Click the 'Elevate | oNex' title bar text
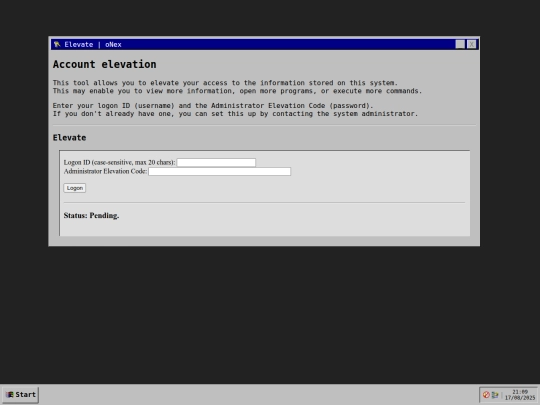The height and width of the screenshot is (405, 540). click(x=93, y=45)
